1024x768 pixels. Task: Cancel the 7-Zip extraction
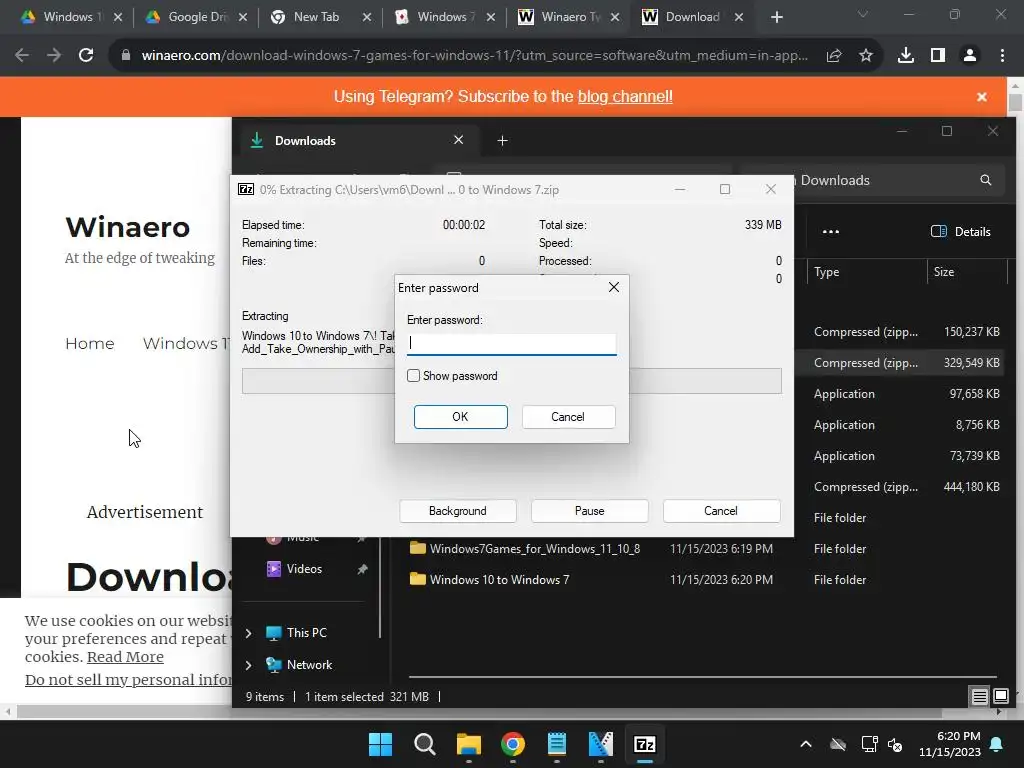click(721, 511)
